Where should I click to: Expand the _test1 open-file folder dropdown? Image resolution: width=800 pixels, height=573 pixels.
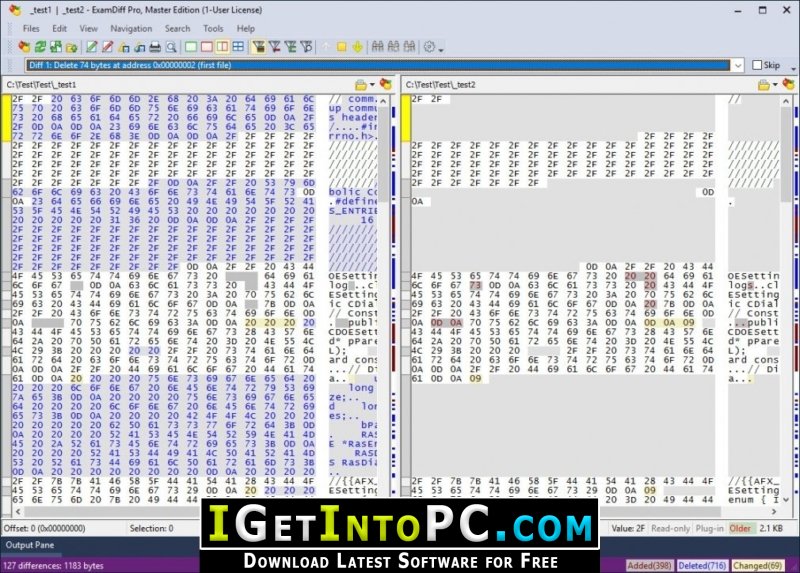372,85
